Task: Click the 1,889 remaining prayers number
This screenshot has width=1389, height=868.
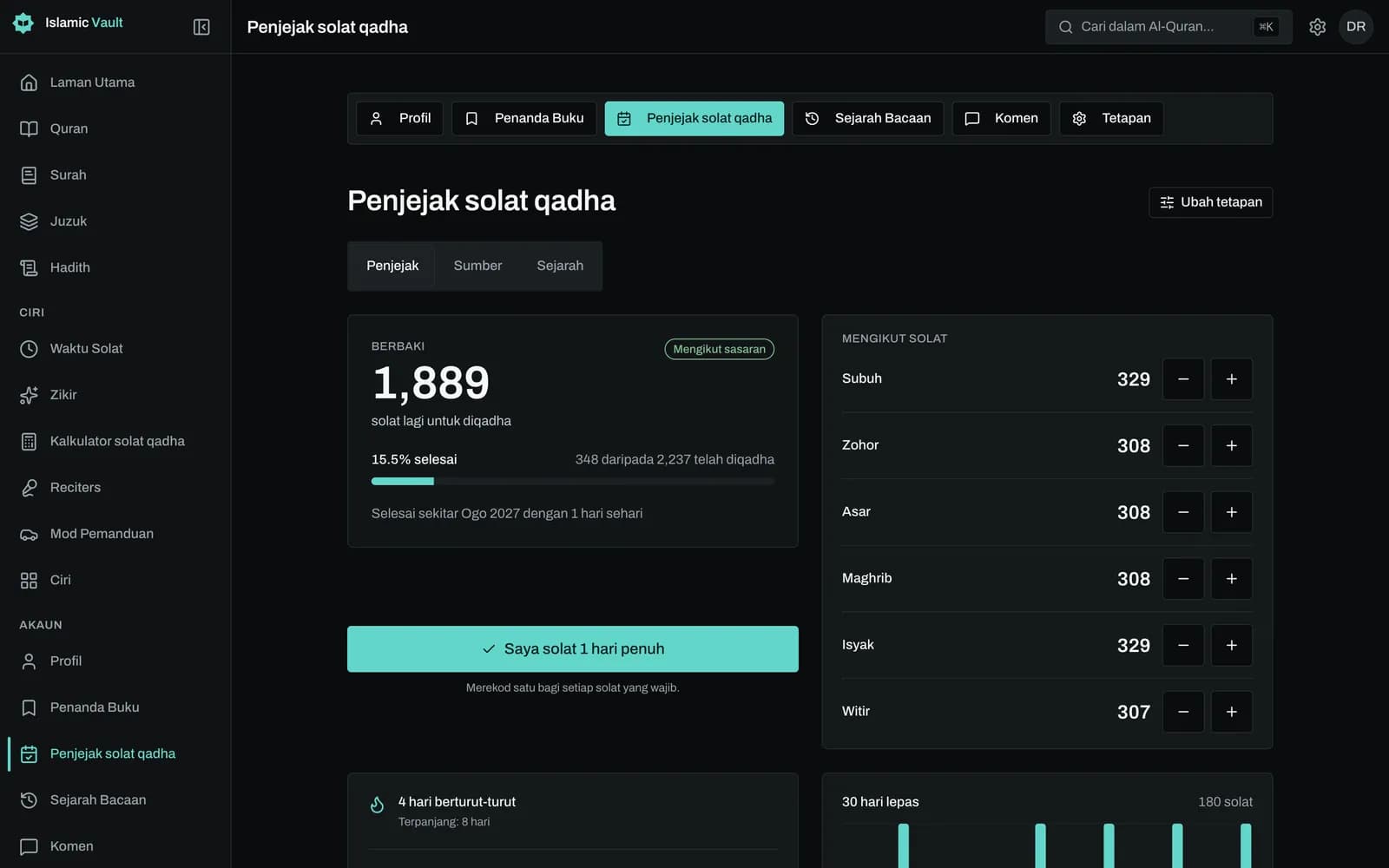Action: (431, 383)
